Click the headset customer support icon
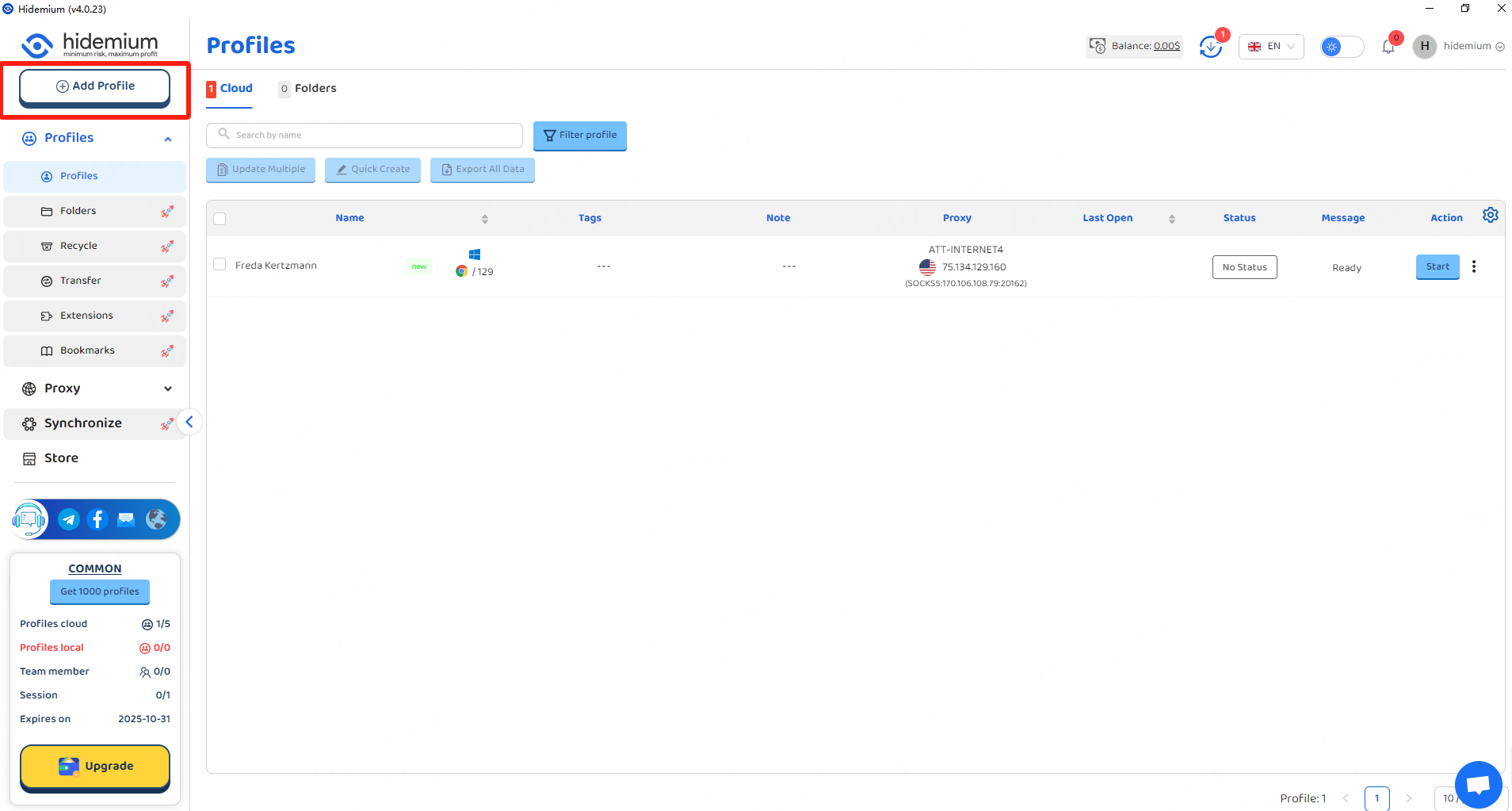 pos(29,519)
